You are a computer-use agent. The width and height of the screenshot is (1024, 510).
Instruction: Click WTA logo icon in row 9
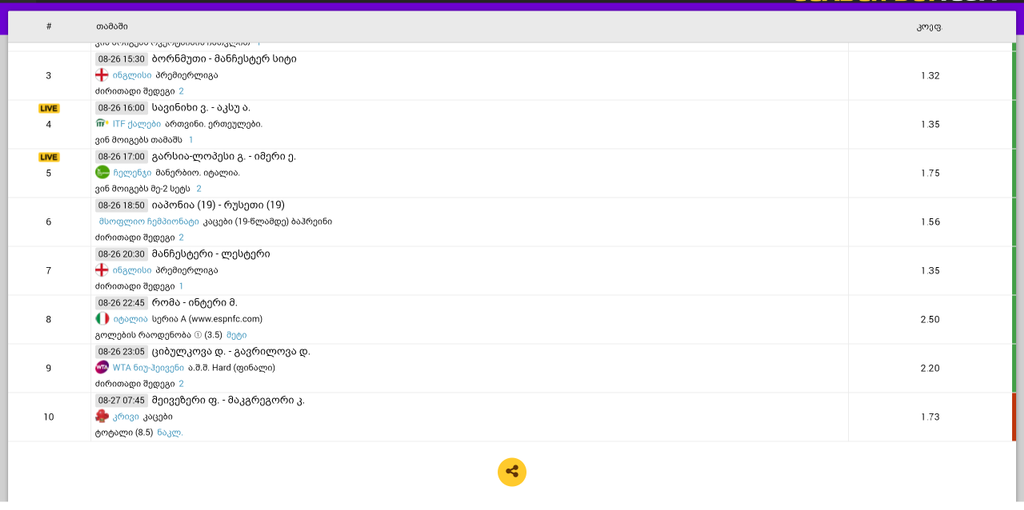(x=102, y=367)
